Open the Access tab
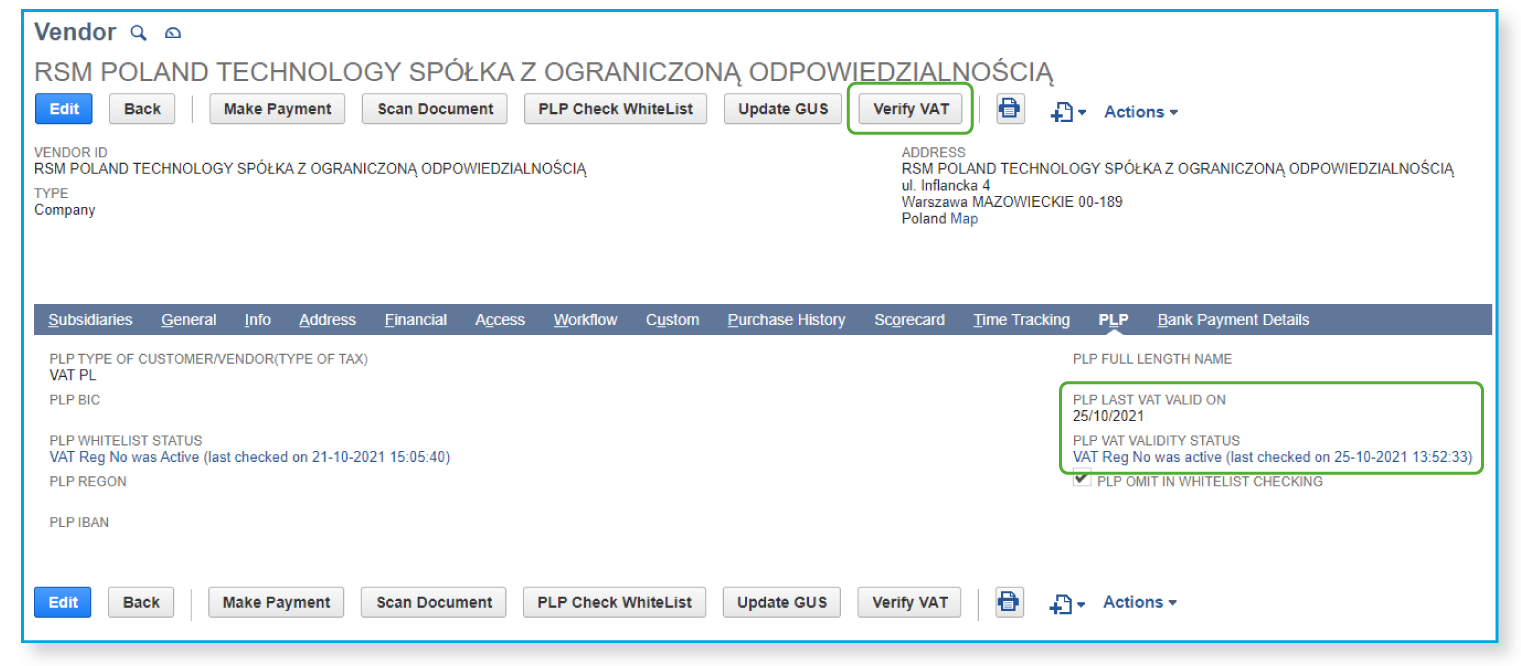The image size is (1521, 666). click(x=500, y=320)
